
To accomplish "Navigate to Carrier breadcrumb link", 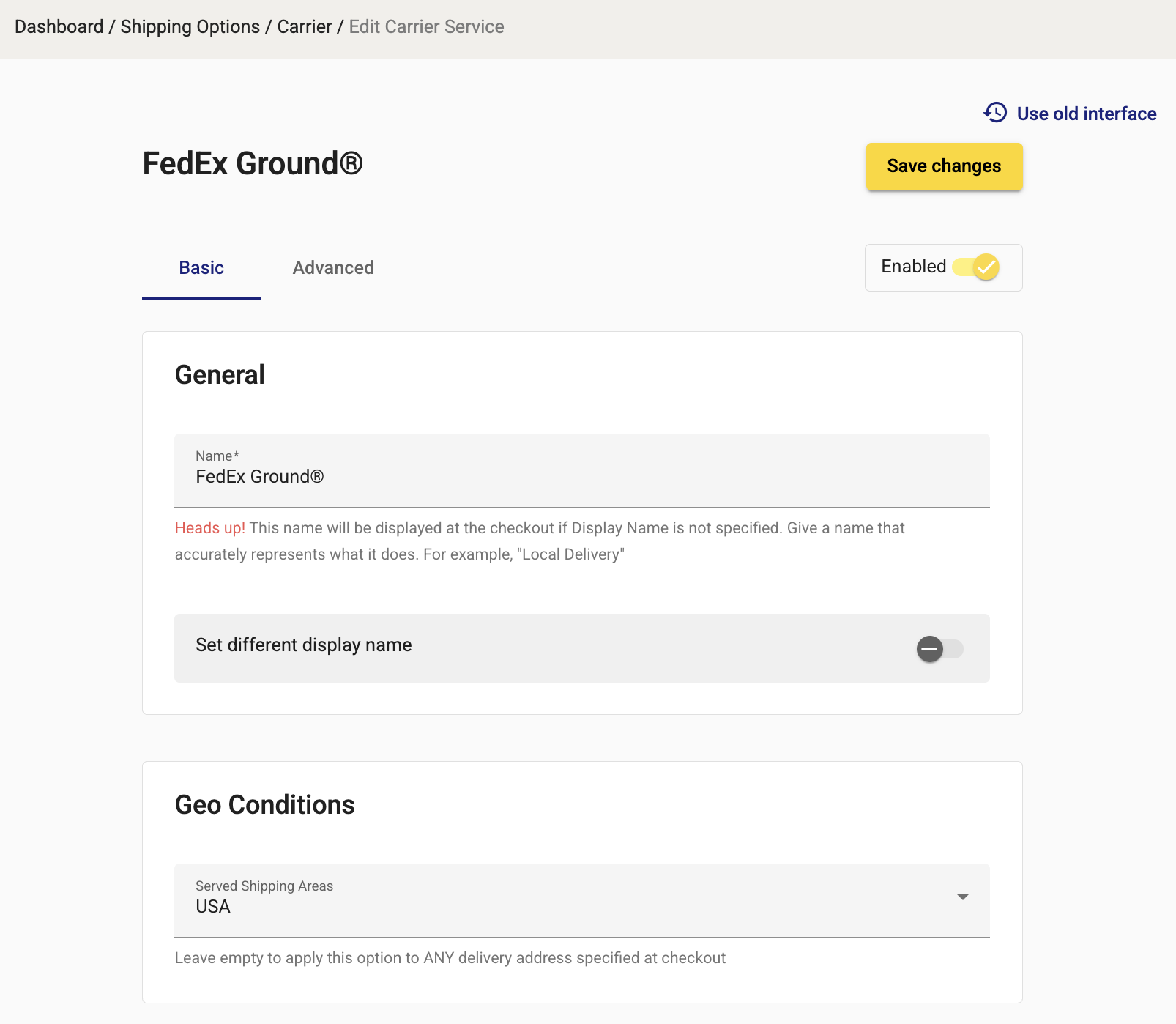I will tap(304, 27).
